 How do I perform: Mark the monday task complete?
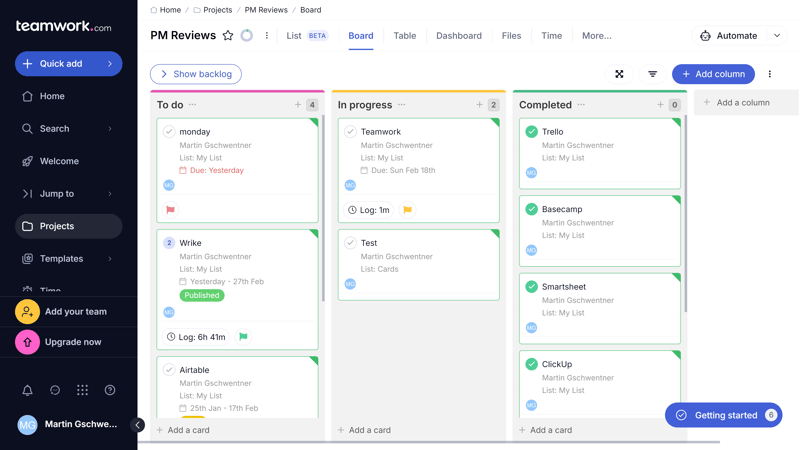(169, 132)
